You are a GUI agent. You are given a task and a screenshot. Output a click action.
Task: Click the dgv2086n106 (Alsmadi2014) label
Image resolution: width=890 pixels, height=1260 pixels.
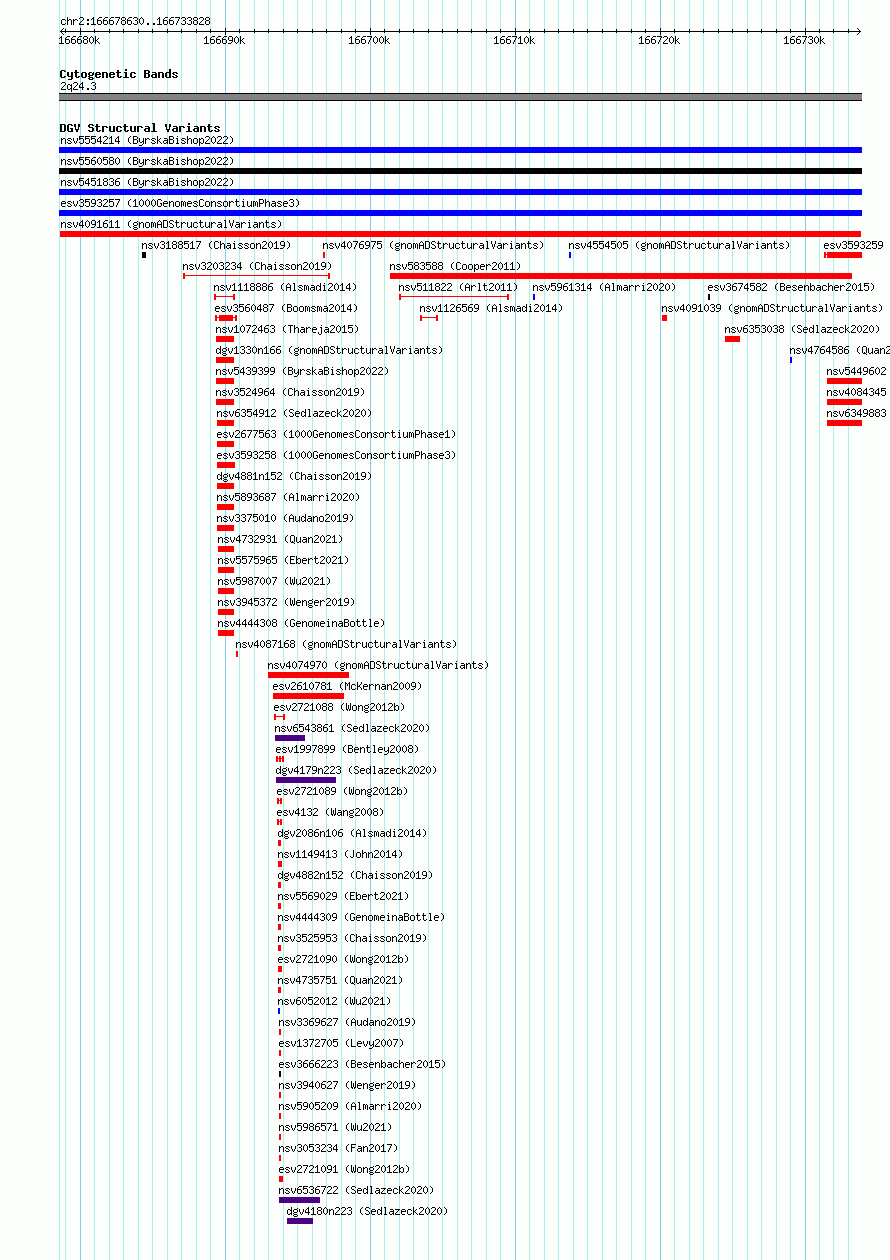pos(352,833)
